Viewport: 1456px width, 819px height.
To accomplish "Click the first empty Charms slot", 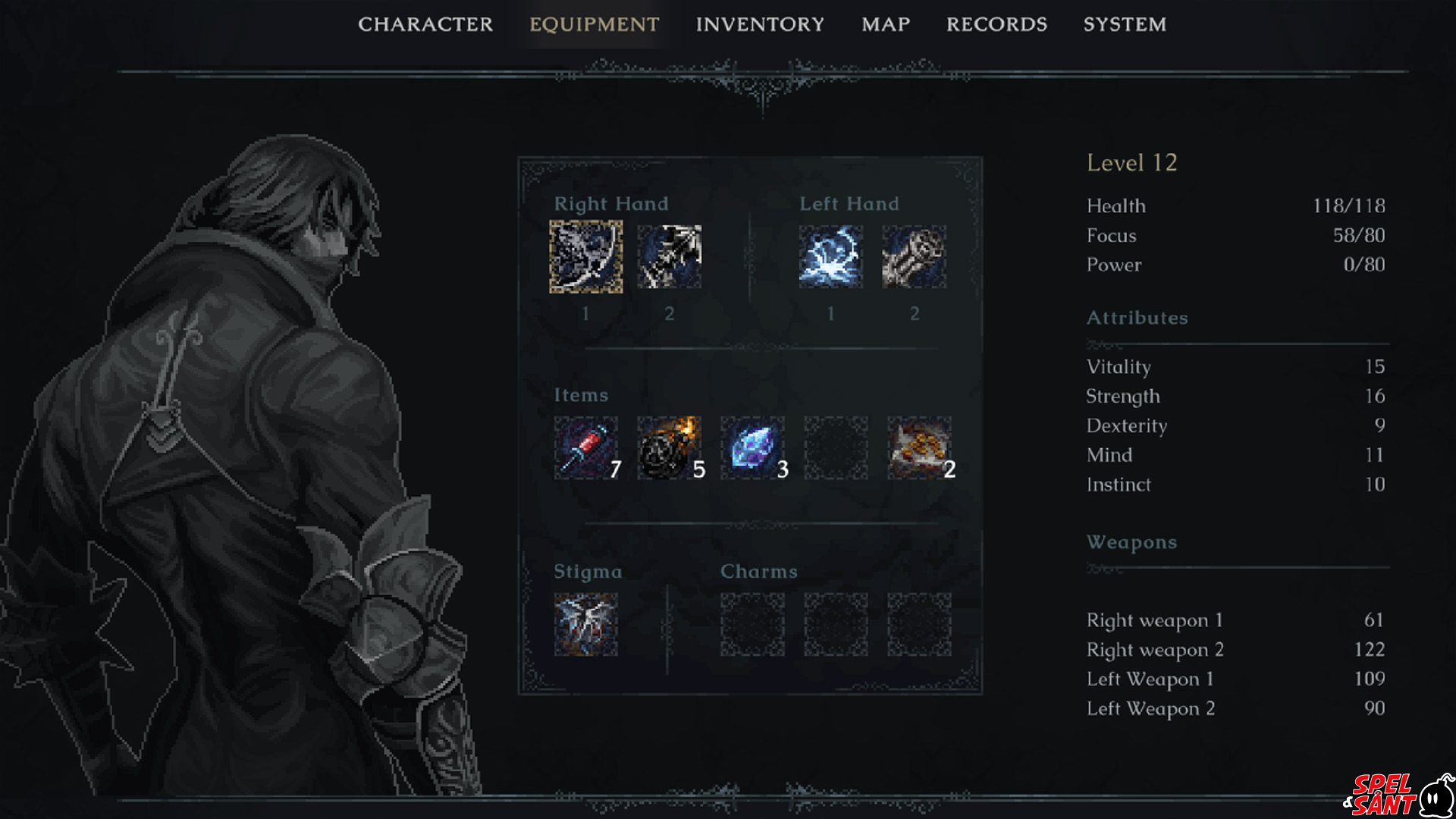I will pyautogui.click(x=752, y=624).
